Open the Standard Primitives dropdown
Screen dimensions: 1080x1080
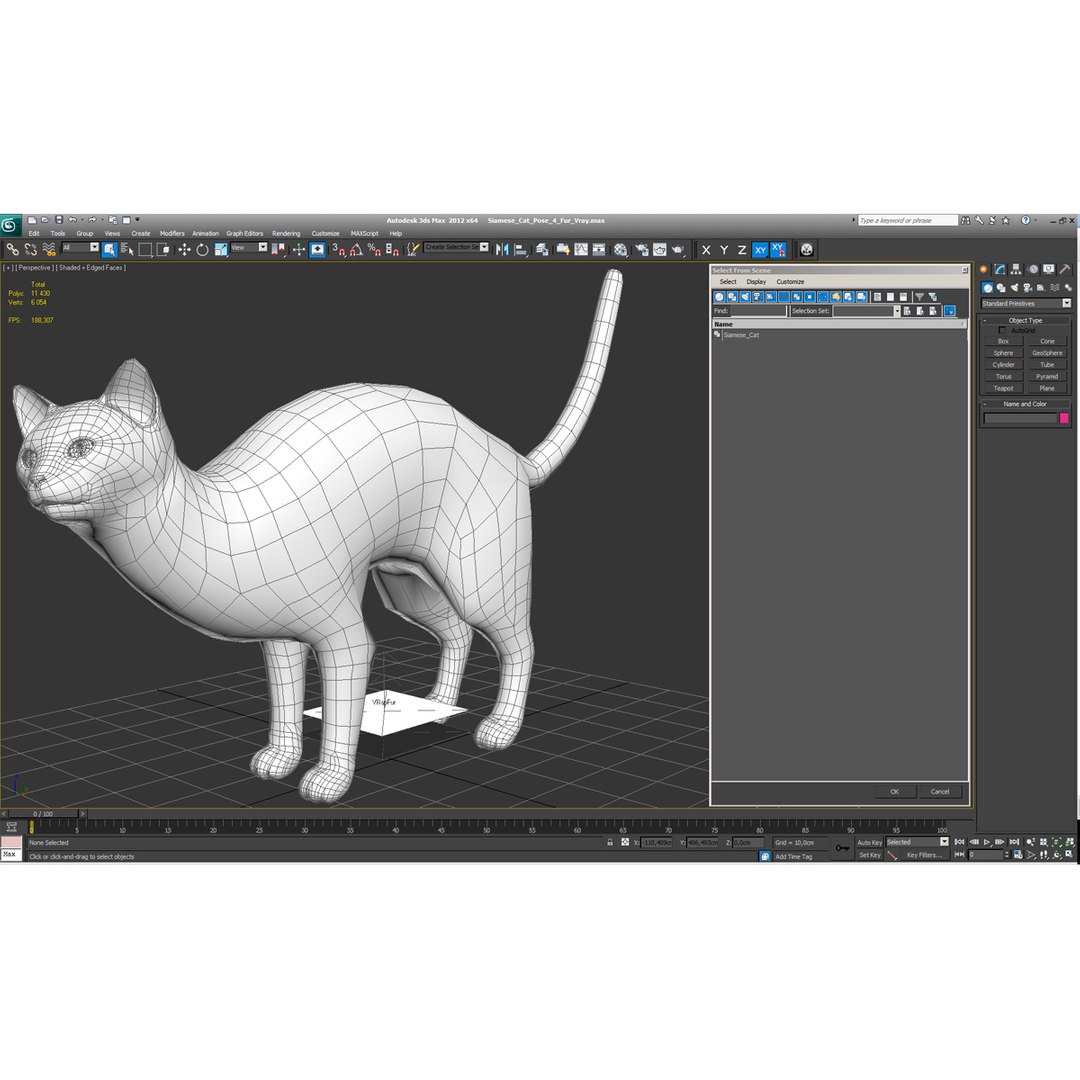[1026, 304]
